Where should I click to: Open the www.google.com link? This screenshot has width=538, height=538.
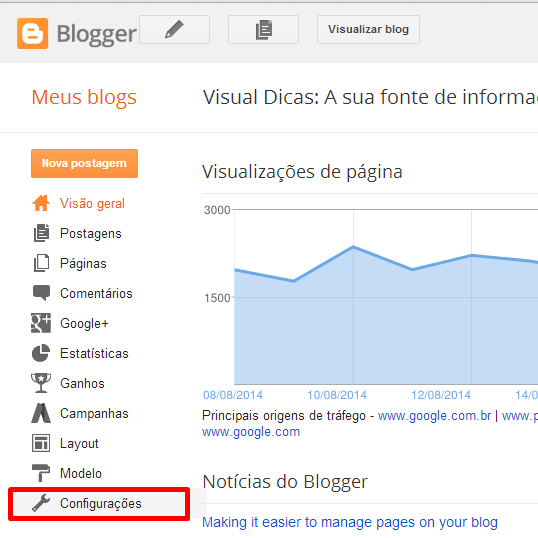(251, 432)
